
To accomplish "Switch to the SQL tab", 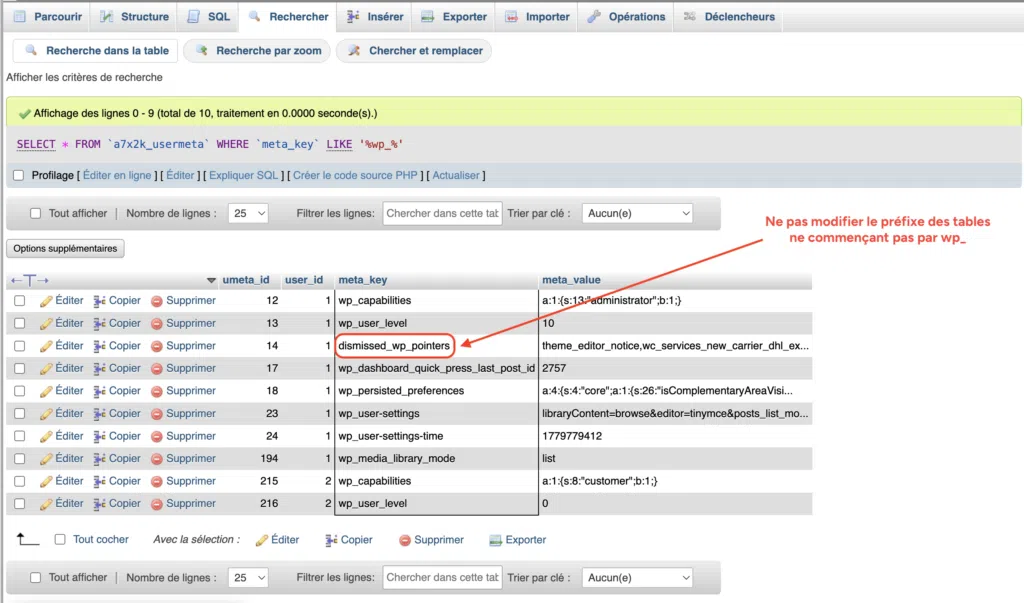I will [208, 16].
